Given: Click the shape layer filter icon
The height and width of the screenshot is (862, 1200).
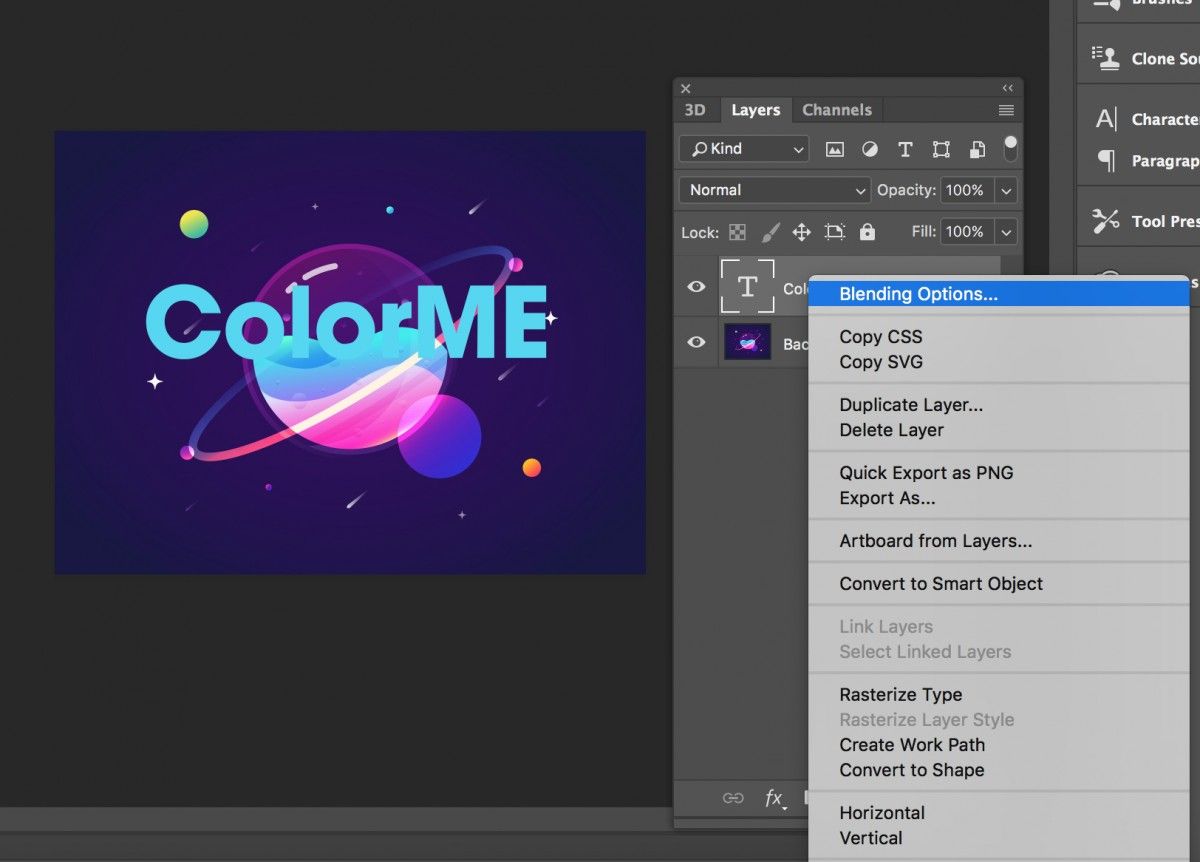Looking at the screenshot, I should click(x=941, y=149).
